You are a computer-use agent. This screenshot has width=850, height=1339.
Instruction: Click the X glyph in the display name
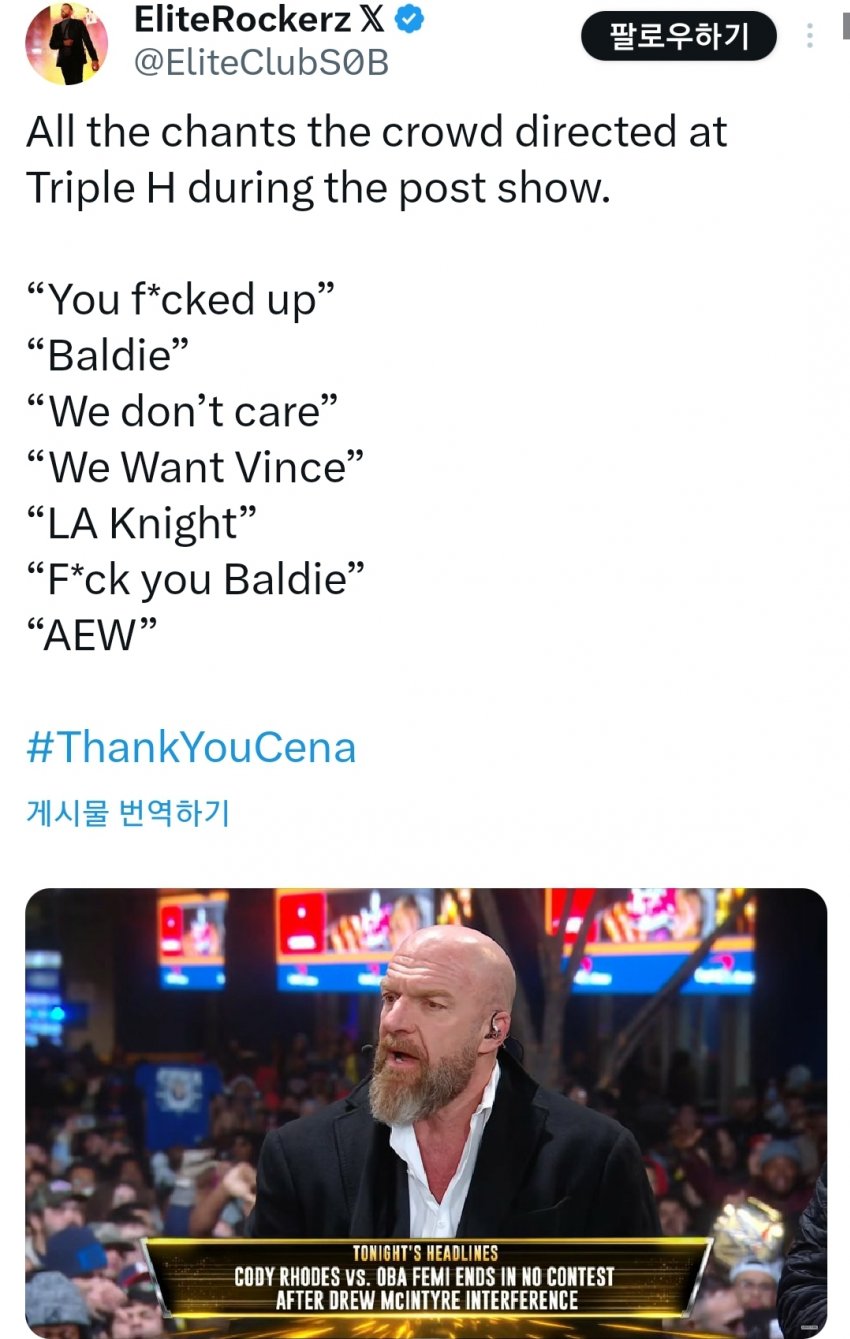coord(372,19)
